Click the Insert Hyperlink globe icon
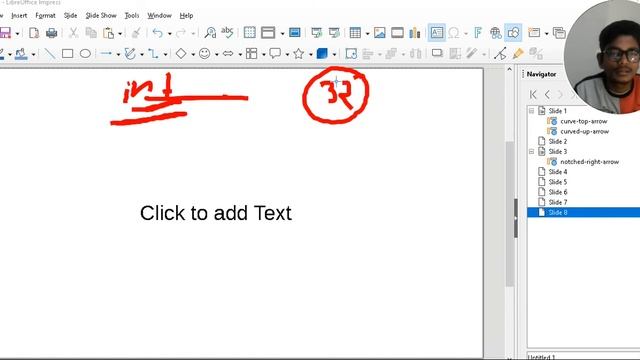Viewport: 640px width, 360px height. coord(496,33)
